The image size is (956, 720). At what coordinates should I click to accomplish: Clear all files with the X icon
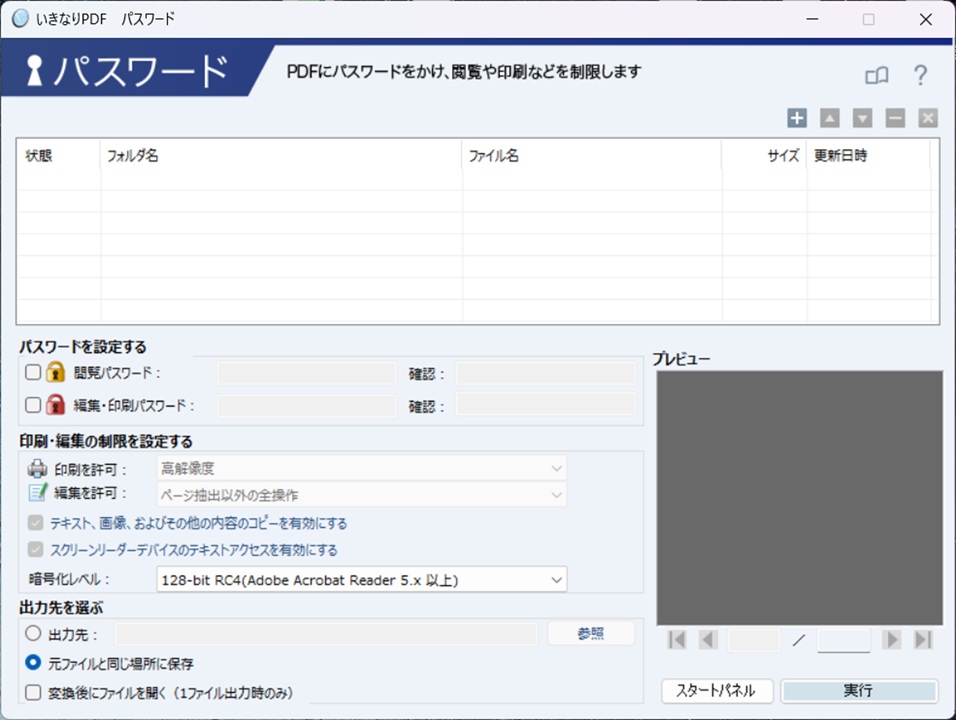click(x=928, y=118)
